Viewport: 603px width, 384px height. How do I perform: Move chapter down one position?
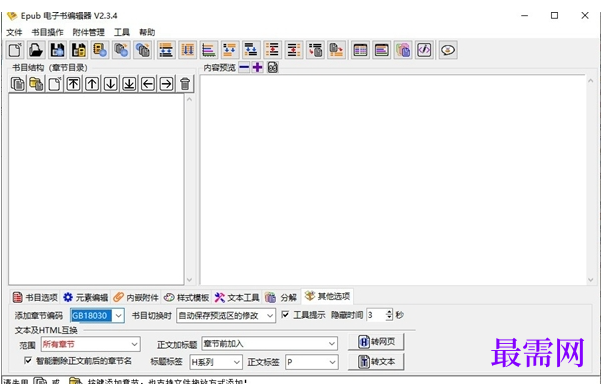coord(110,83)
